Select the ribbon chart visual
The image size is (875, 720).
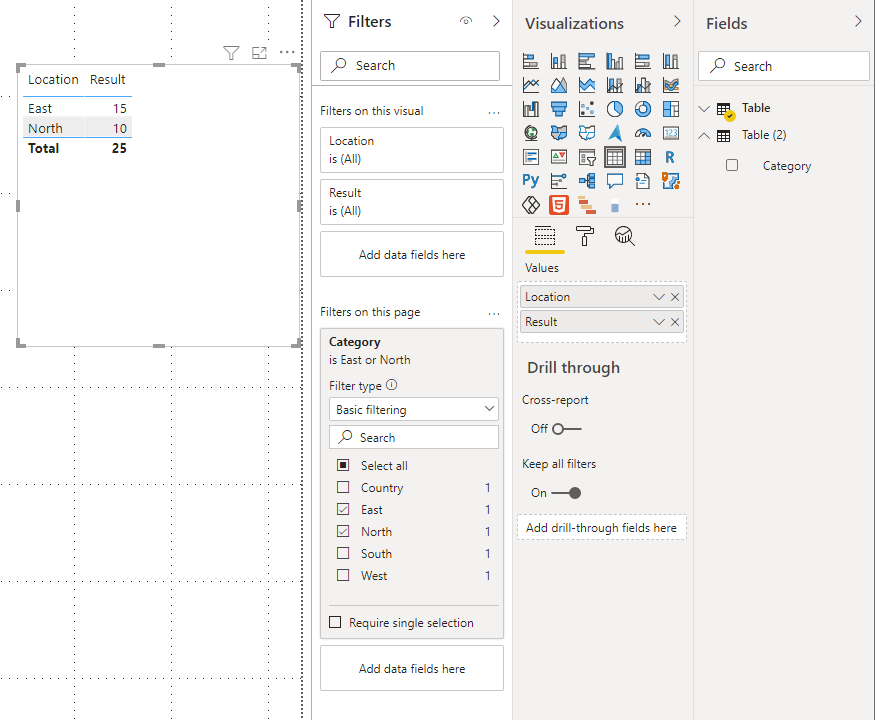click(x=671, y=85)
